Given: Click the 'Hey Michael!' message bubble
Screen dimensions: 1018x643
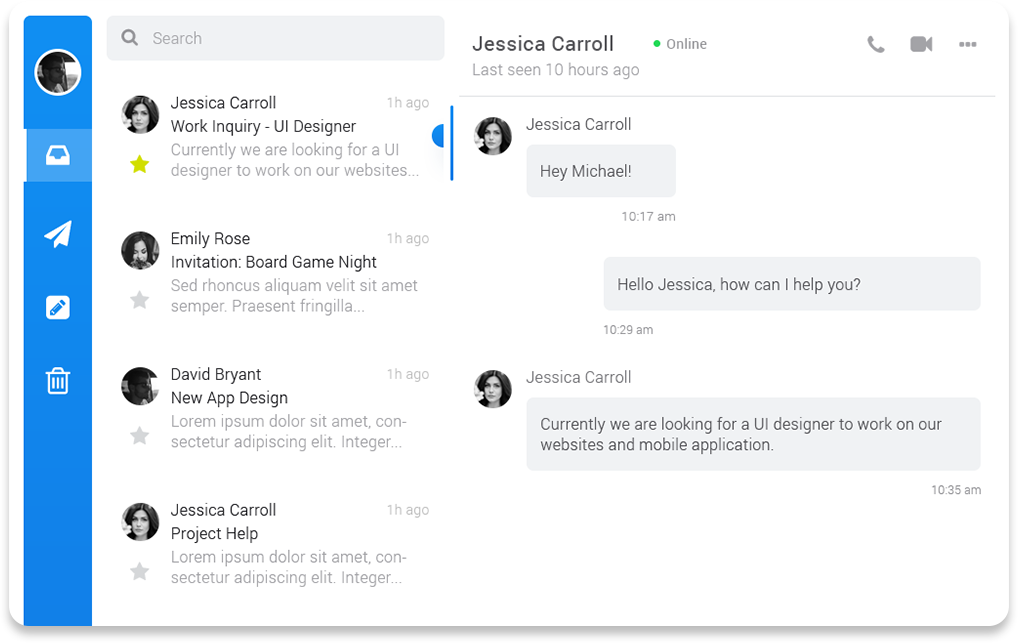Looking at the screenshot, I should pos(600,171).
